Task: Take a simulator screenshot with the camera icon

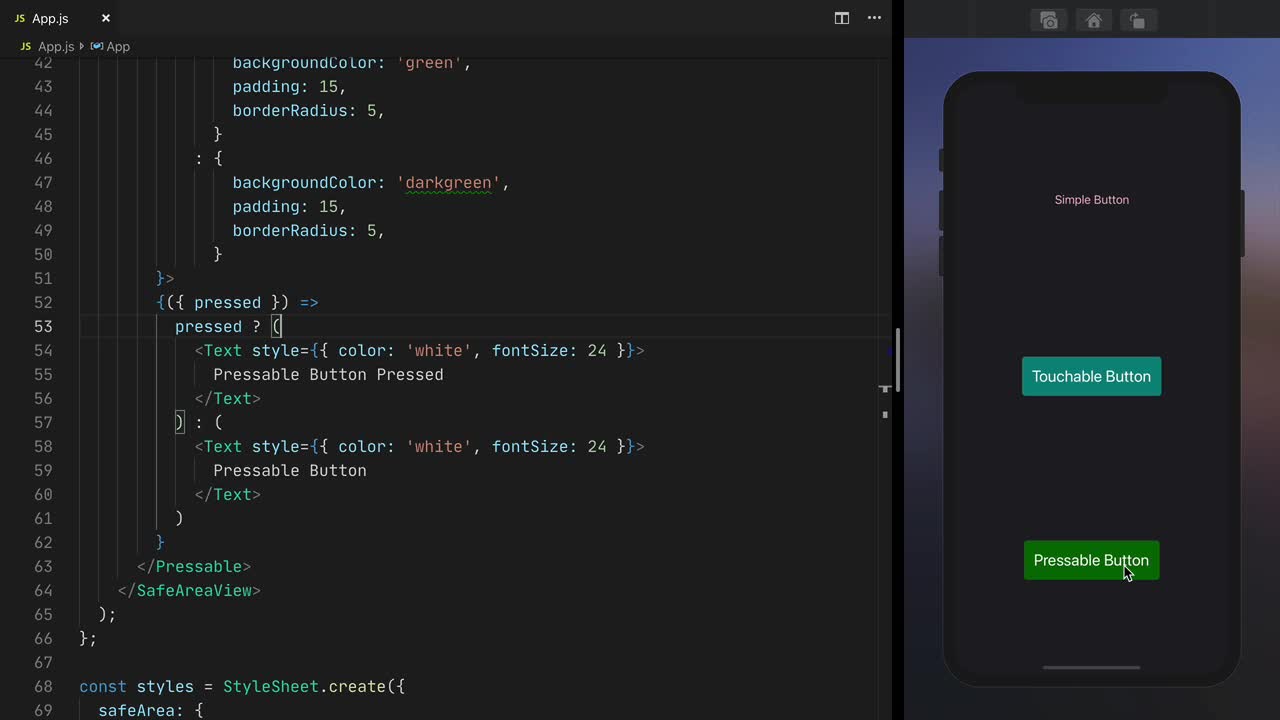Action: pyautogui.click(x=1049, y=20)
